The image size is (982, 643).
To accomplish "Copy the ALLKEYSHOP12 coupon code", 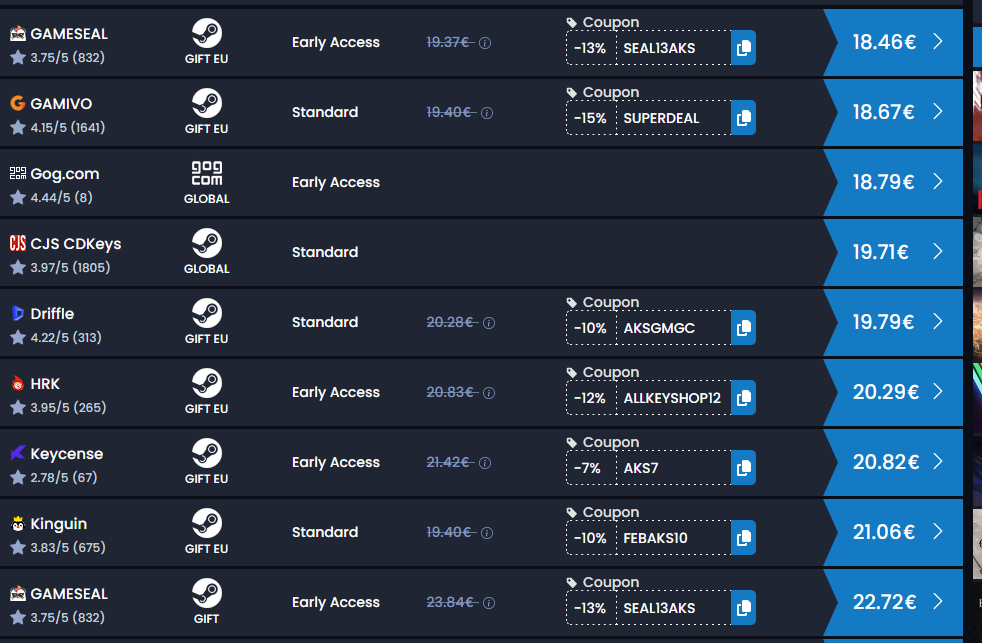I will coord(743,398).
